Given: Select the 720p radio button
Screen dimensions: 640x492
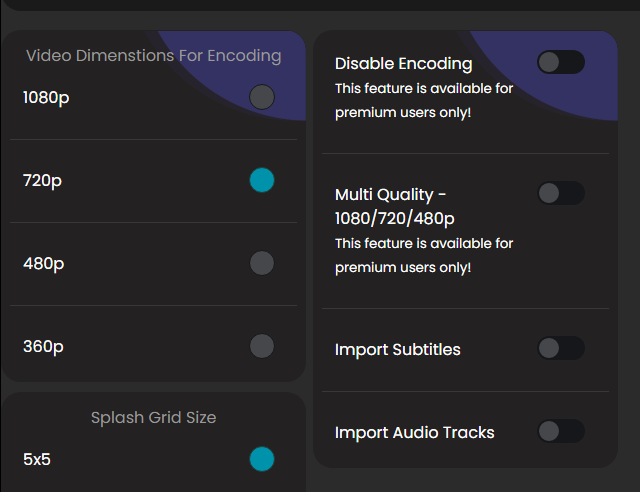Looking at the screenshot, I should pyautogui.click(x=261, y=180).
